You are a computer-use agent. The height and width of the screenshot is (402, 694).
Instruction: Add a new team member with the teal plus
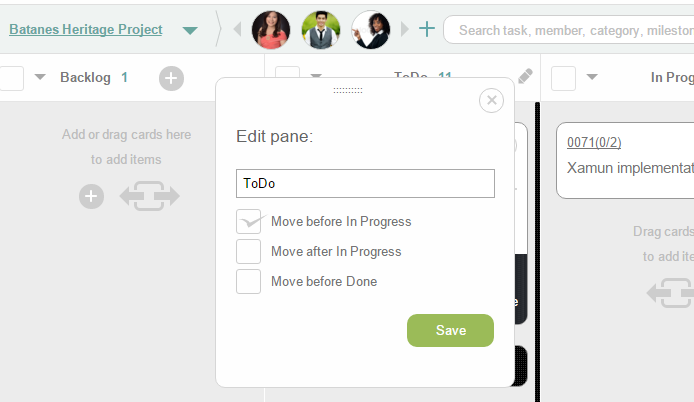tap(427, 29)
